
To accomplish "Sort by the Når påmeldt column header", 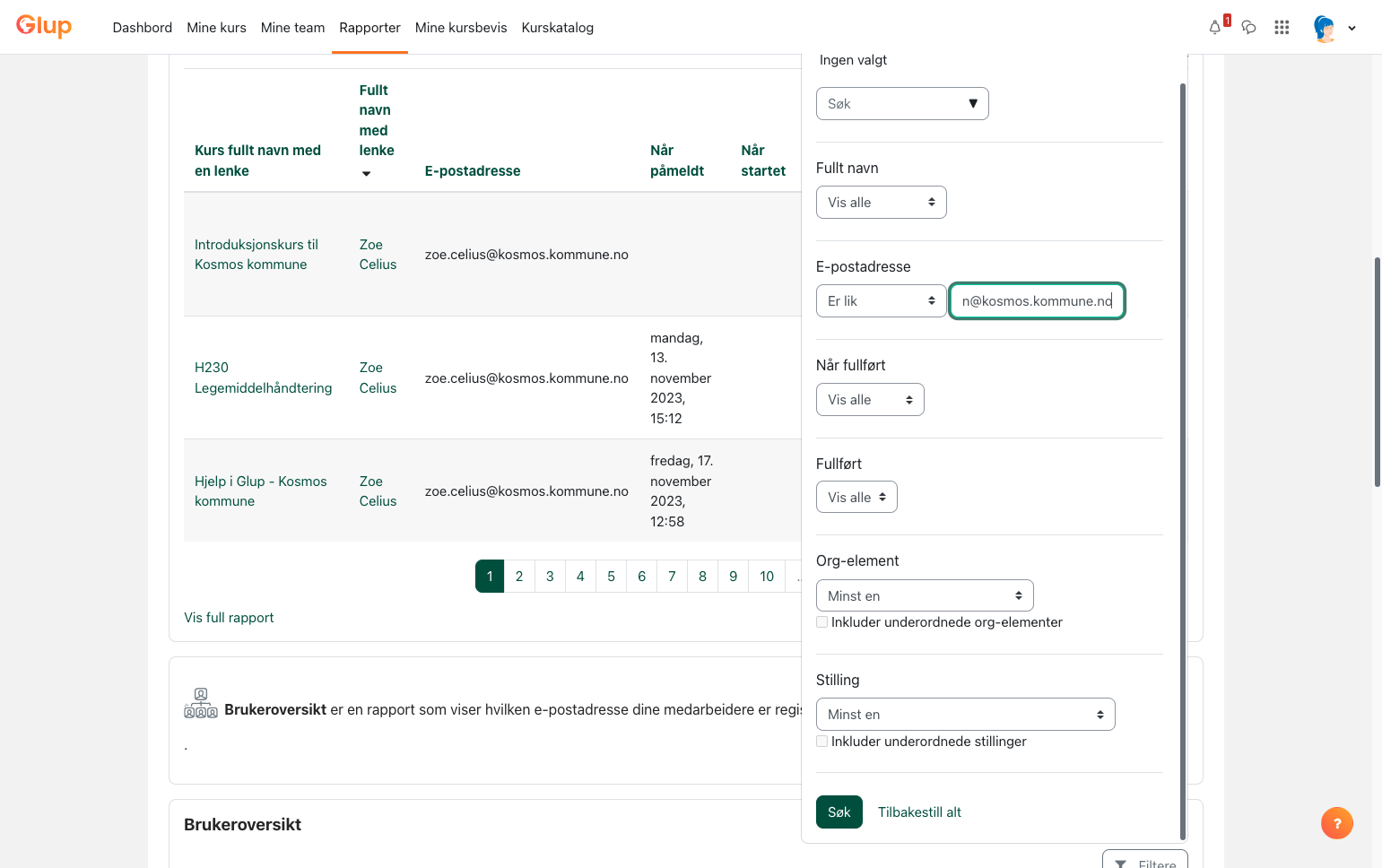I will point(677,161).
